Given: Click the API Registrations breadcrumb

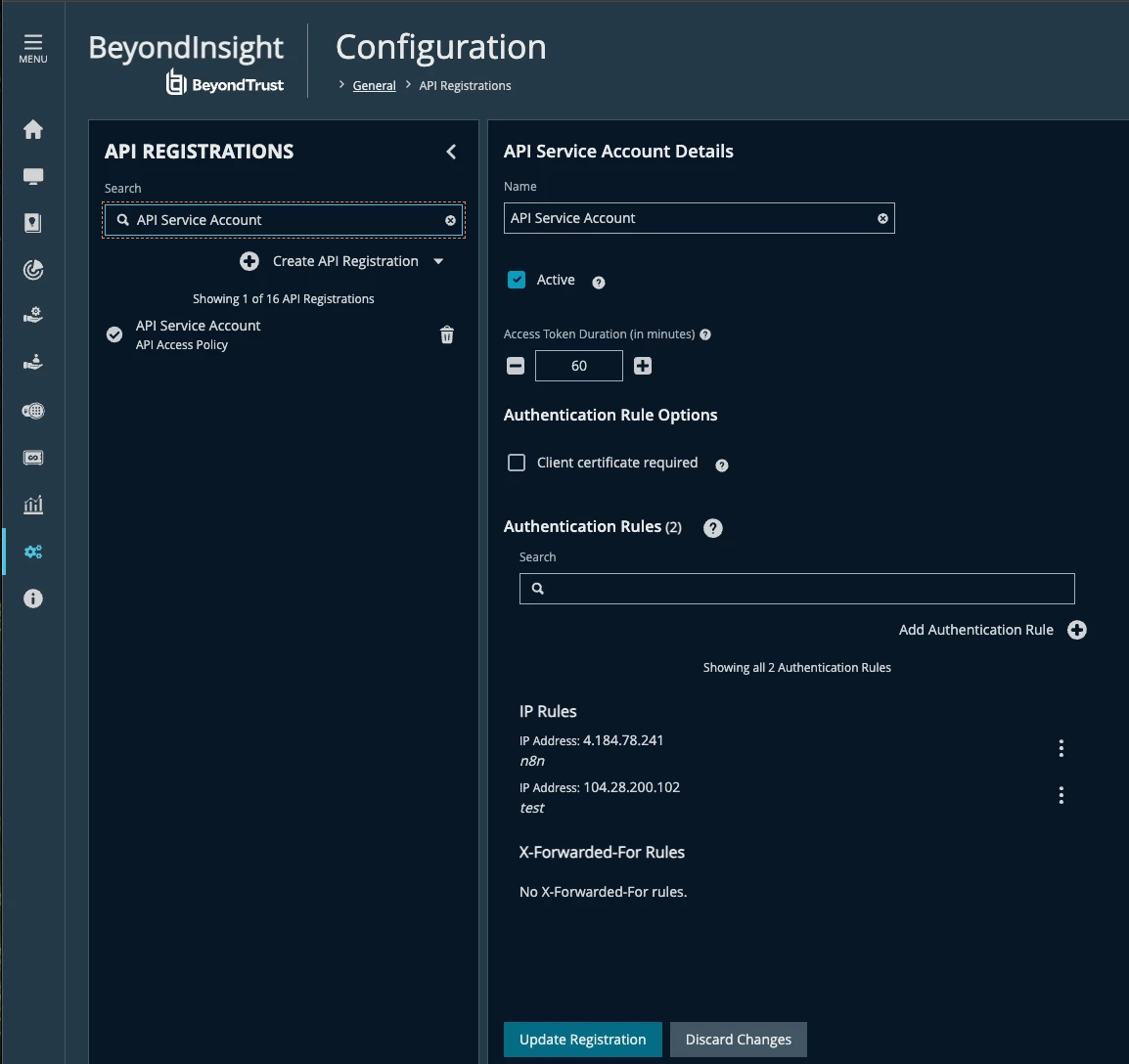Looking at the screenshot, I should (x=465, y=86).
